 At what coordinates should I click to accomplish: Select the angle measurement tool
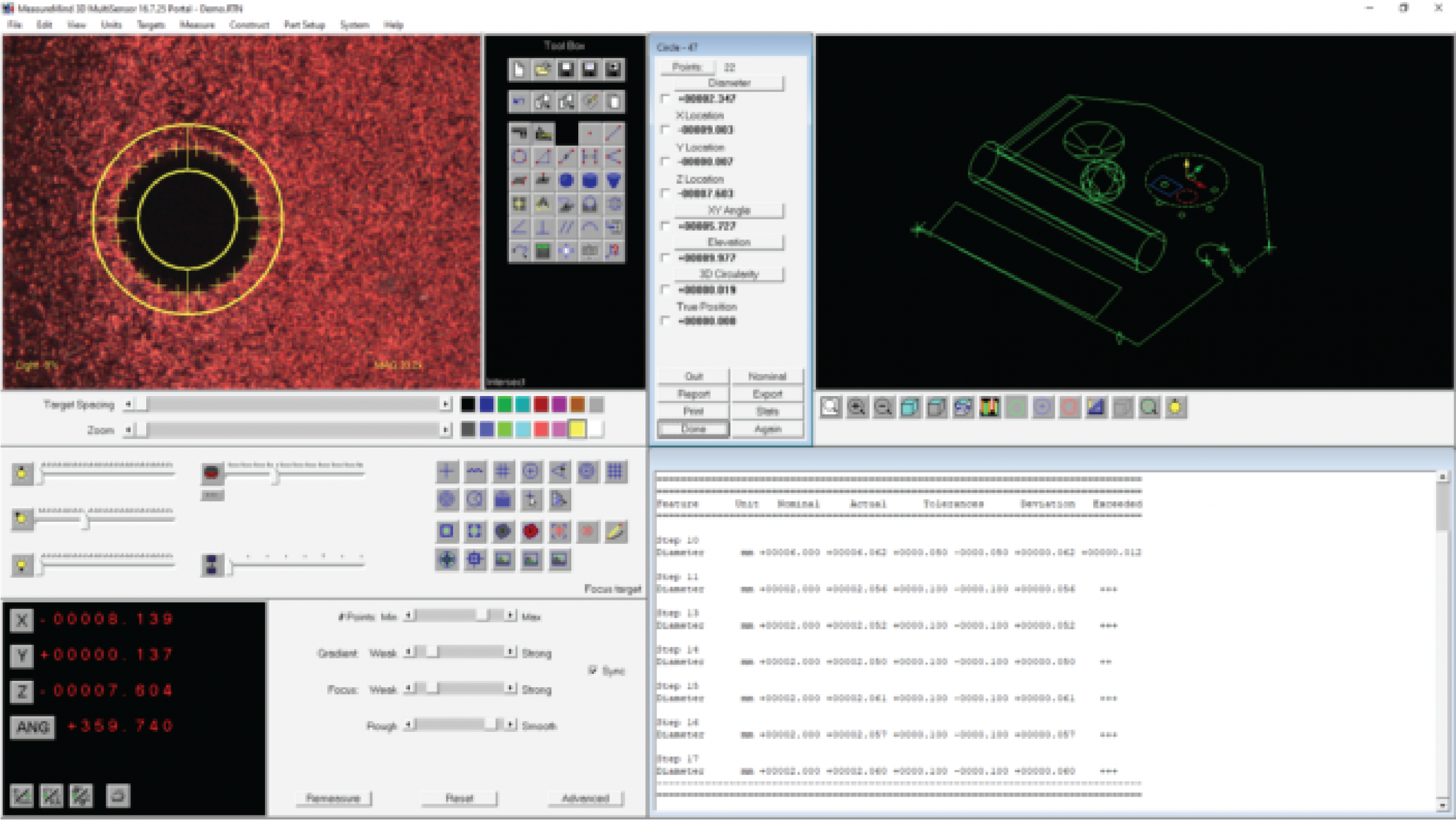(x=520, y=227)
